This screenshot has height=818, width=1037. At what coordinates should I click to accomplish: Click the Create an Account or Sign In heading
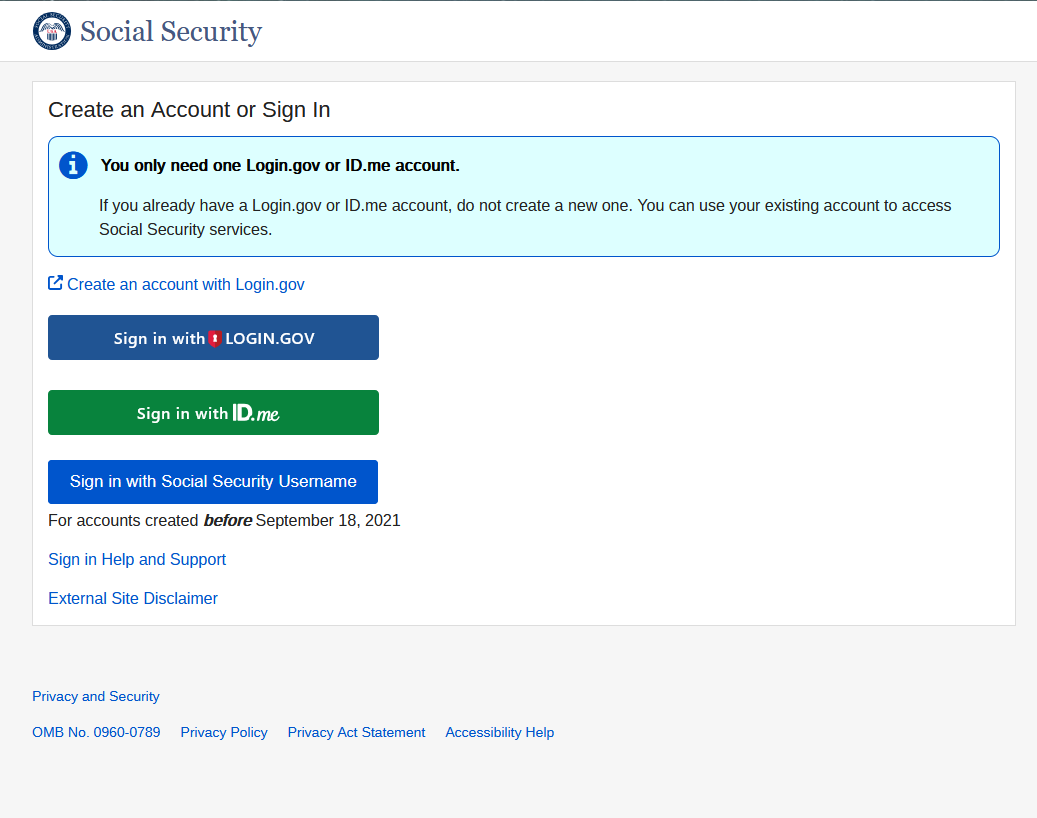(x=189, y=110)
